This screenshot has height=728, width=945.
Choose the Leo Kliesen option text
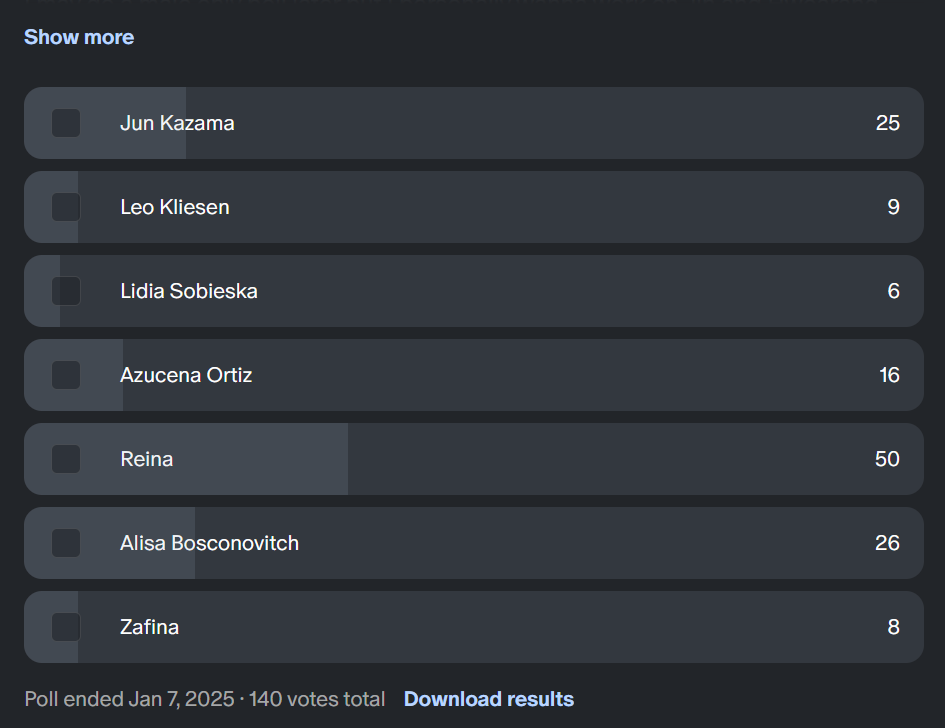click(175, 207)
